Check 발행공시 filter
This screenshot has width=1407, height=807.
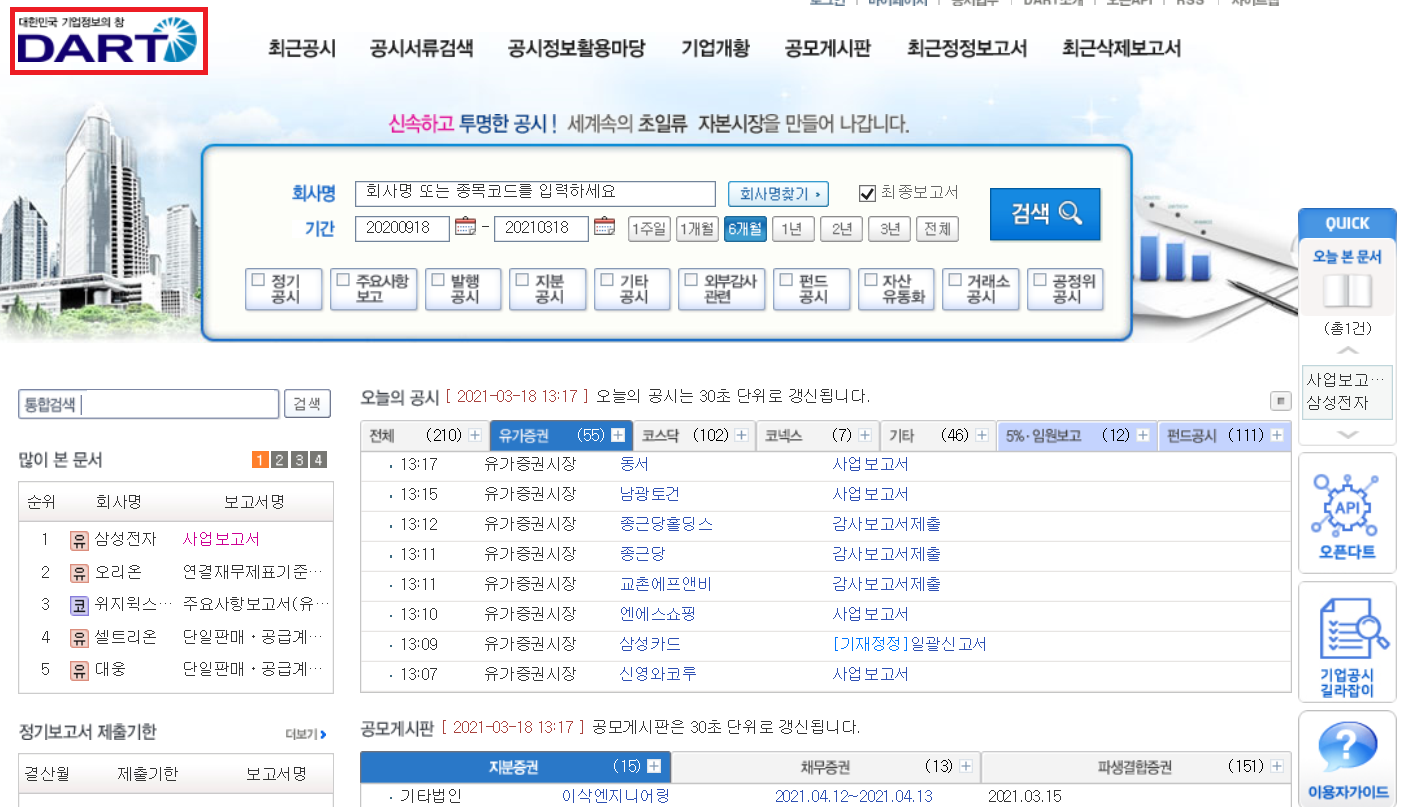(x=437, y=281)
